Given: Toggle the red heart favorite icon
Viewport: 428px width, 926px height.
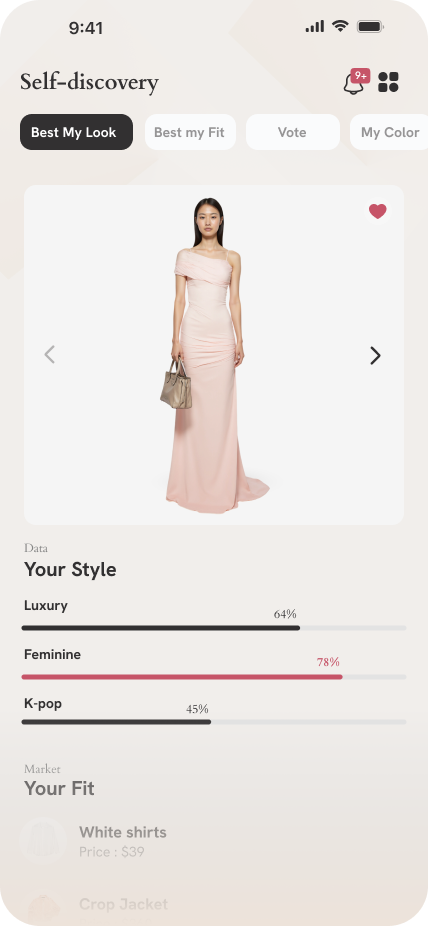Looking at the screenshot, I should (x=378, y=211).
